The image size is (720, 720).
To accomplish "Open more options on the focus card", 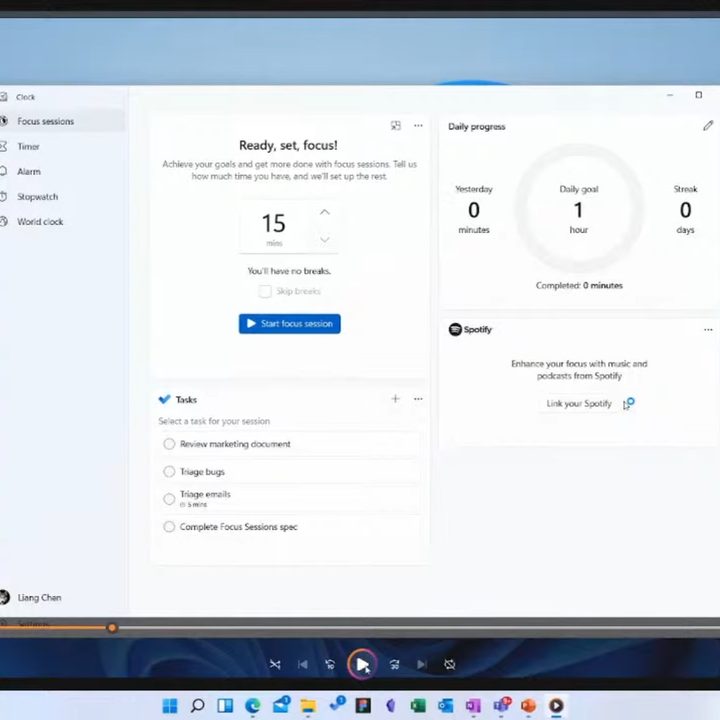I will (x=418, y=125).
